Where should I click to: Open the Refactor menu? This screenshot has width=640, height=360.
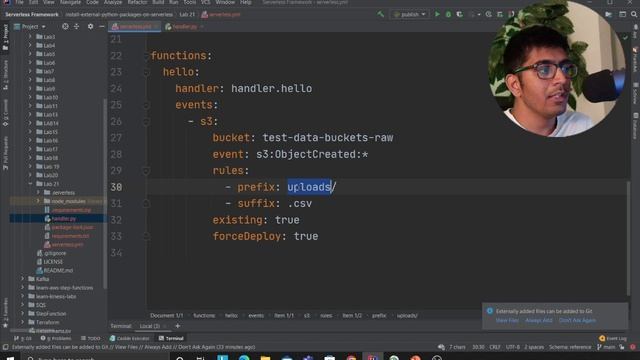pos(137,2)
